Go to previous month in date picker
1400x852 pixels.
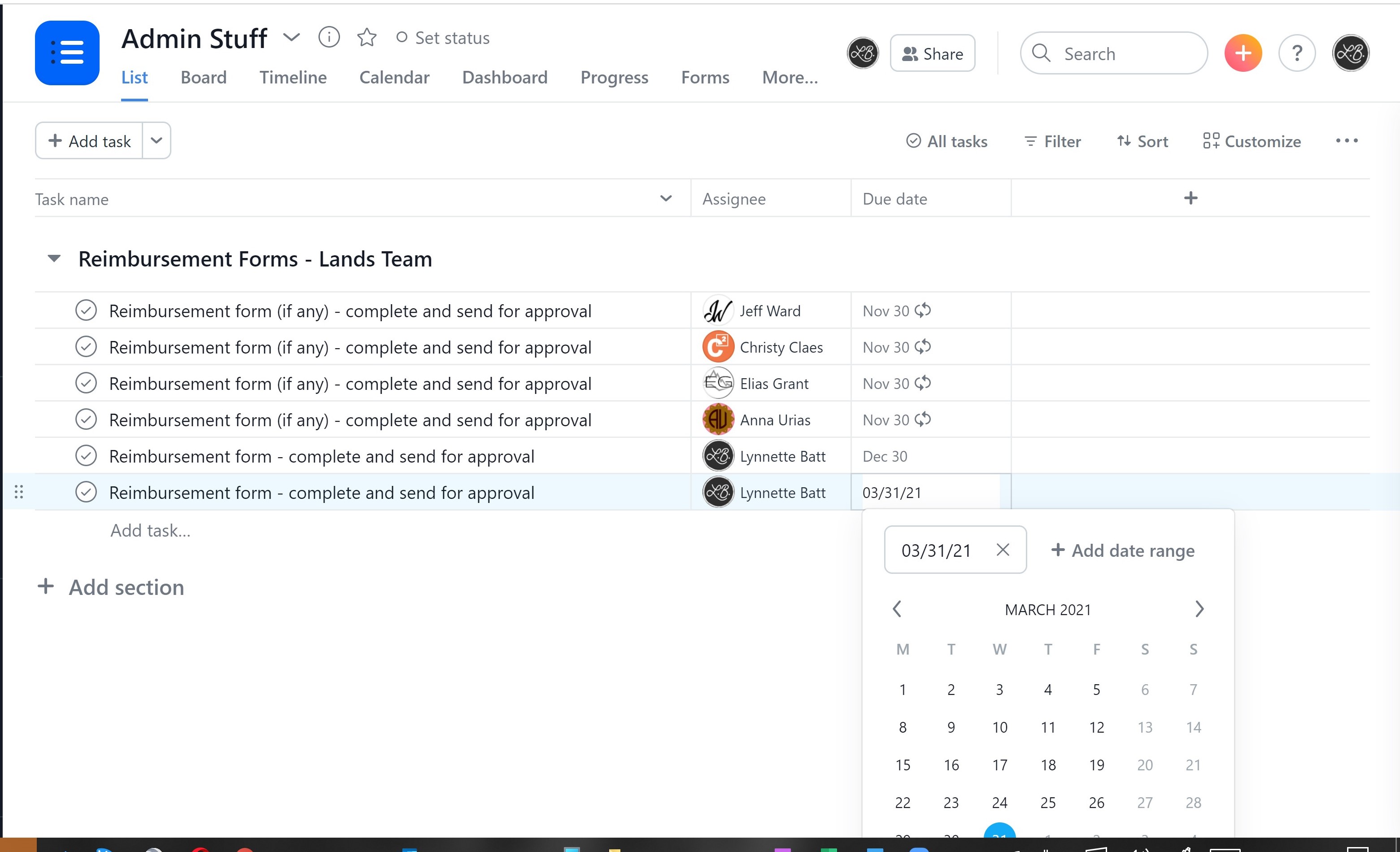pyautogui.click(x=897, y=609)
